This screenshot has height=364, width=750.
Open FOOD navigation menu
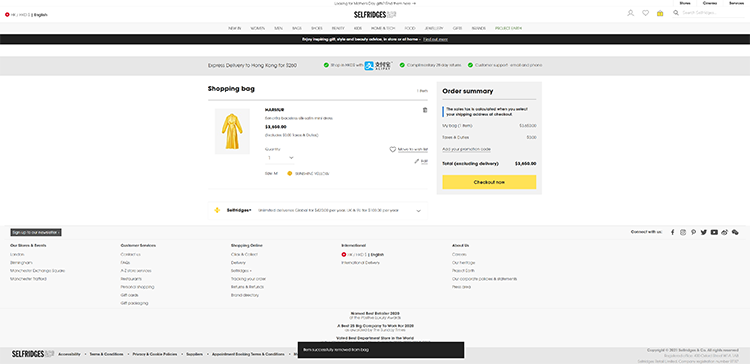(409, 29)
